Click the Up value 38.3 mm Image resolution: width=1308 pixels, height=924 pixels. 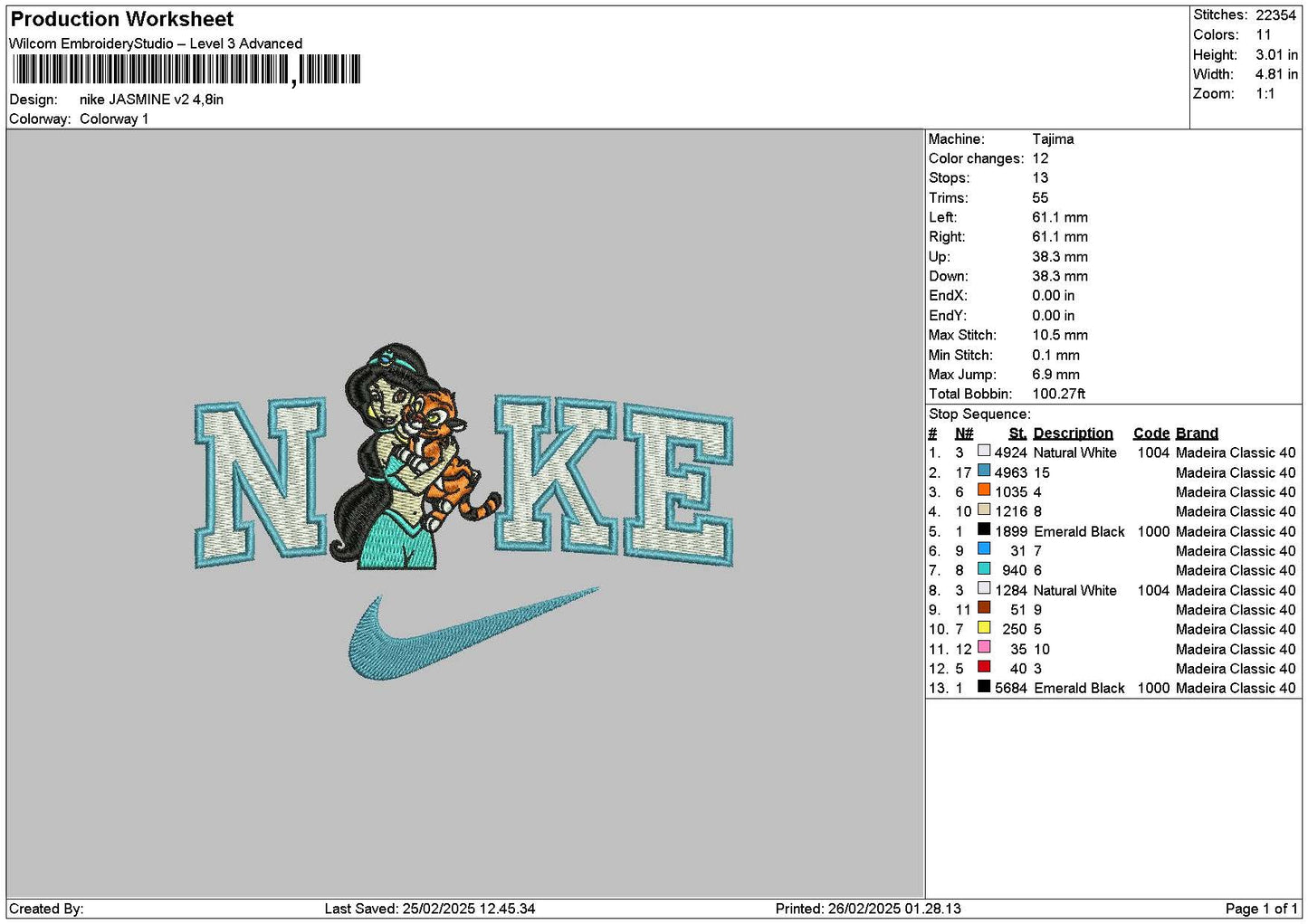point(1060,257)
